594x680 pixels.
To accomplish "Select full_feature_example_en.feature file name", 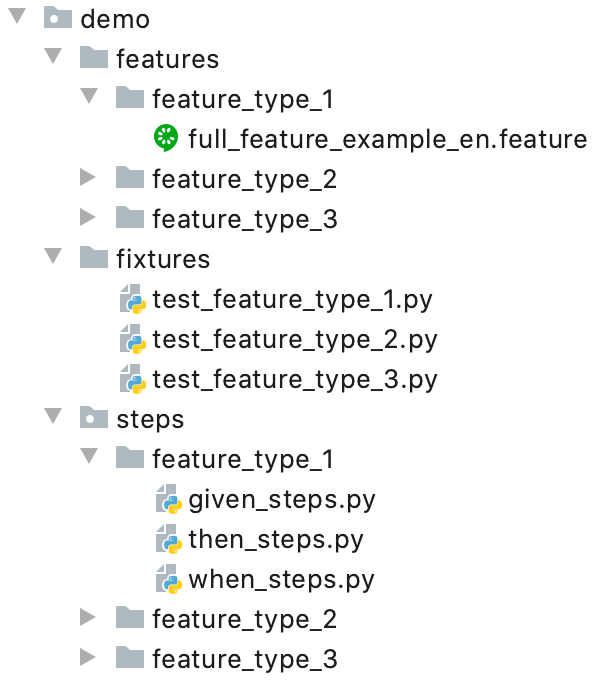I will (388, 139).
